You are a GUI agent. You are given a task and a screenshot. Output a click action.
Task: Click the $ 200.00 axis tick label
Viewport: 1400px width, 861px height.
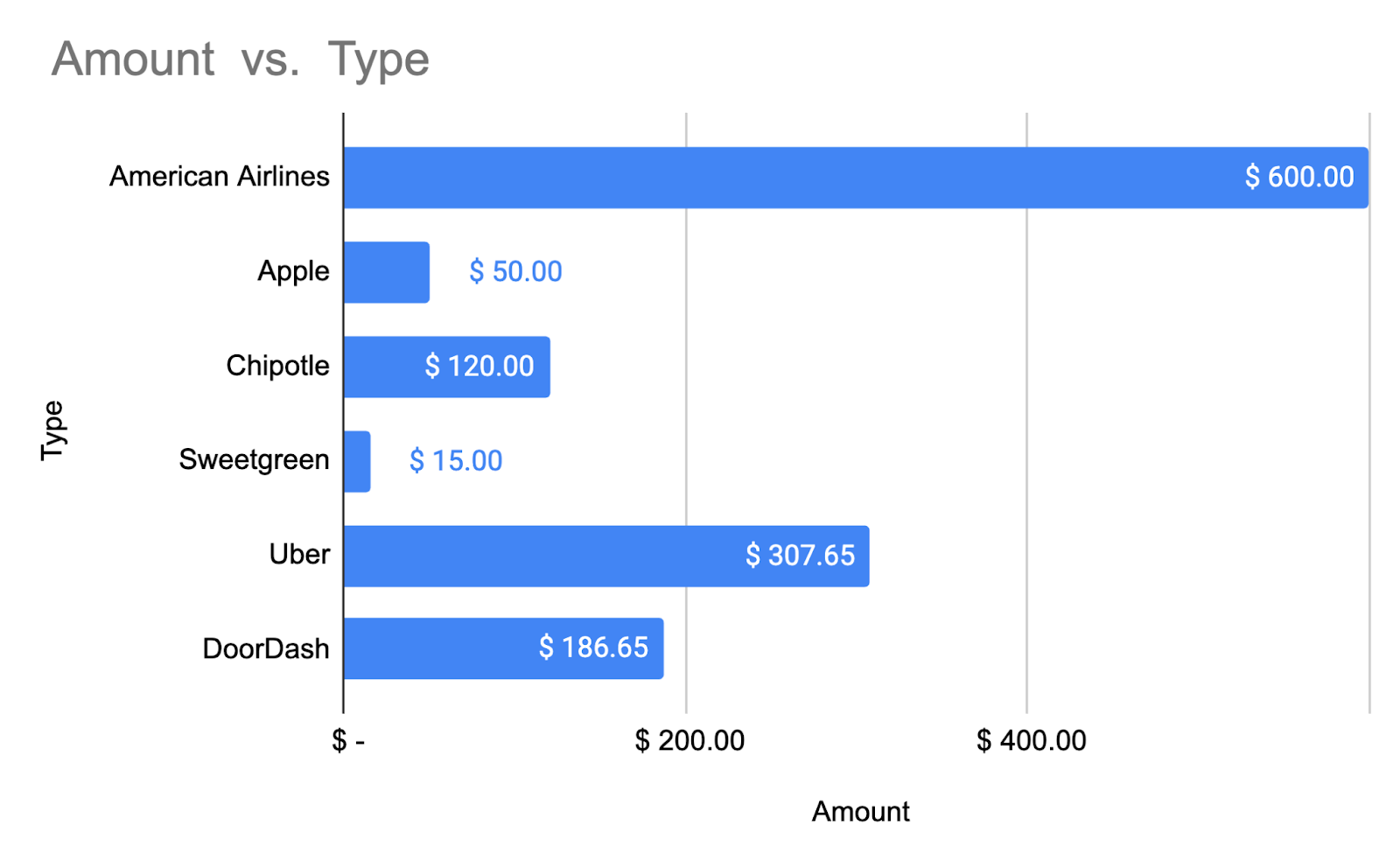coord(689,741)
